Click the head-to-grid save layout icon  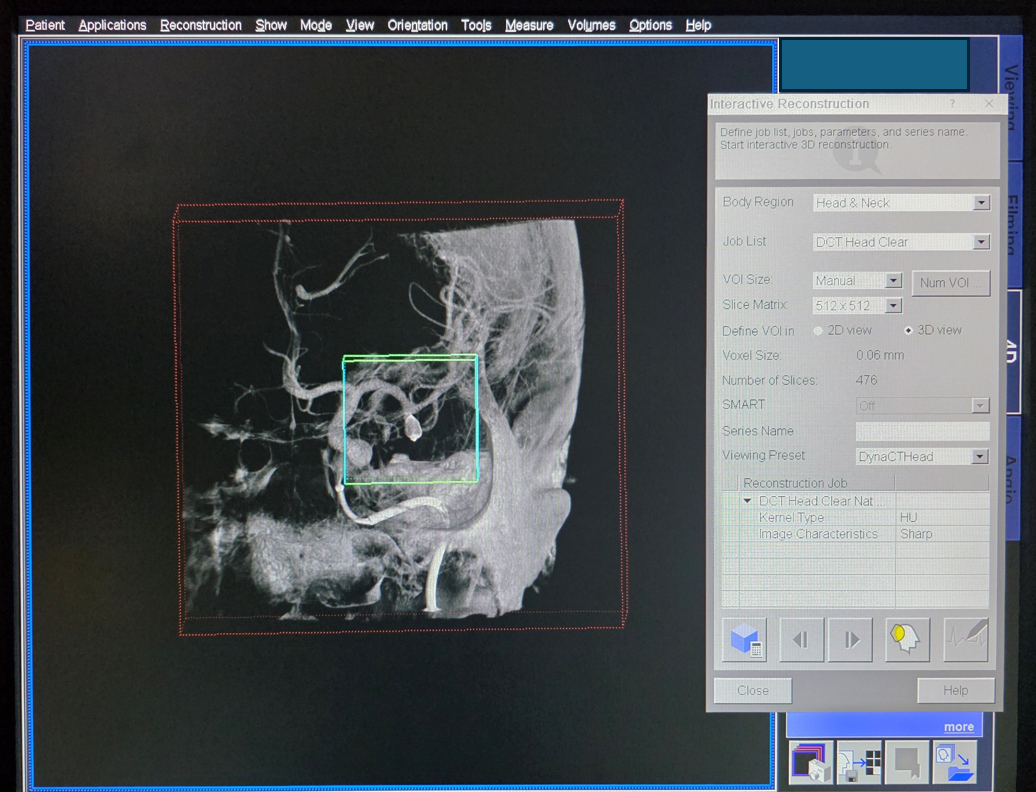pyautogui.click(x=859, y=764)
